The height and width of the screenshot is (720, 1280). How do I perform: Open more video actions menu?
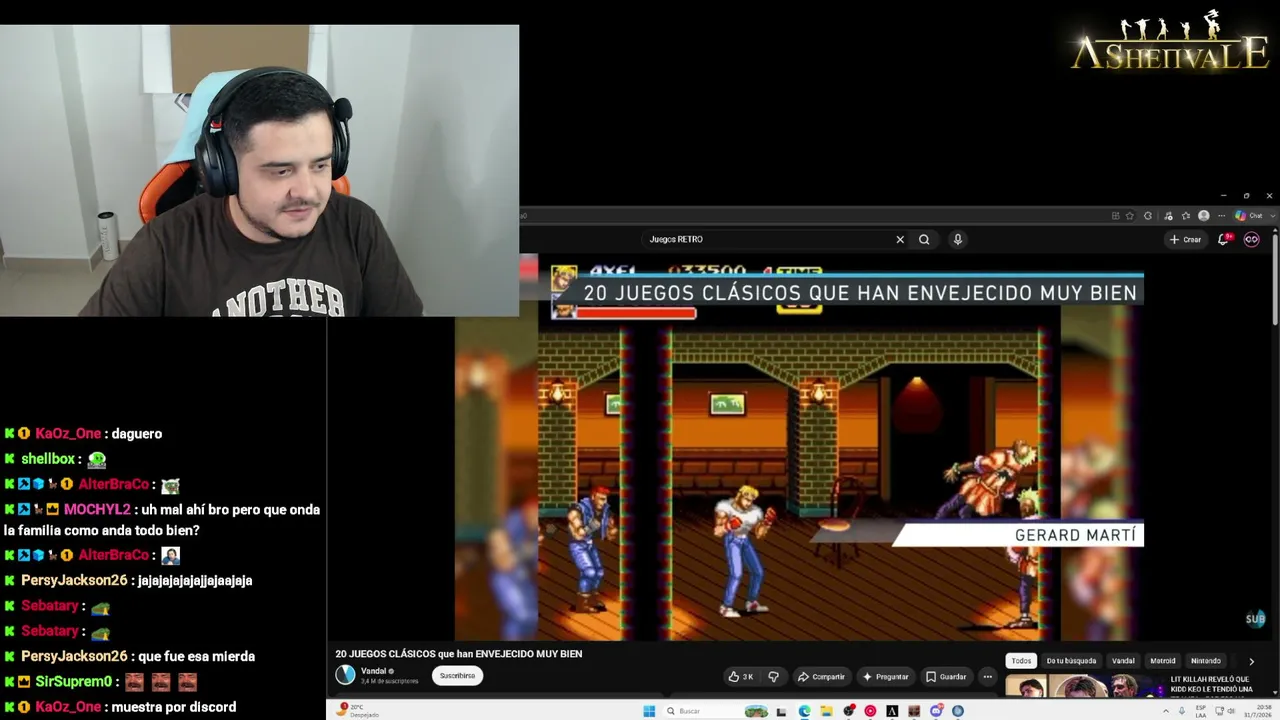pyautogui.click(x=987, y=677)
